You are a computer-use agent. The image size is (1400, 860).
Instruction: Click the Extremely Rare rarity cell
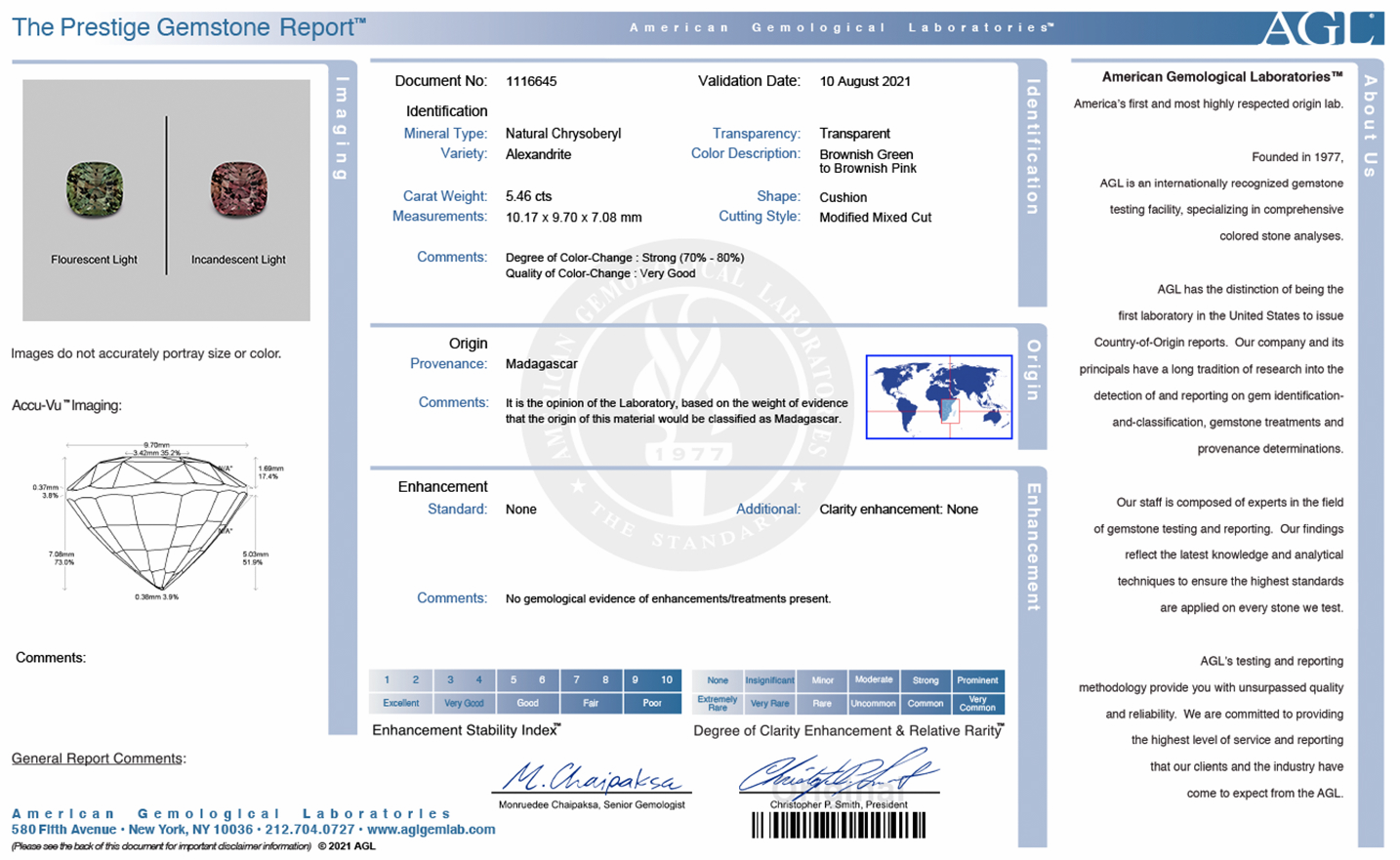718,704
